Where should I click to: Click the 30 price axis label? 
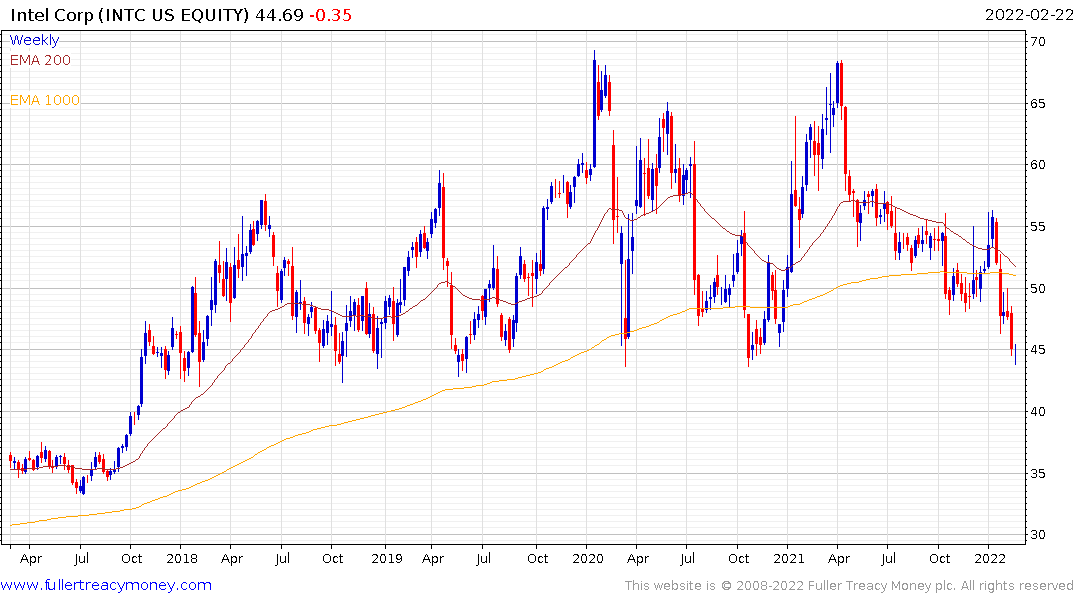[x=1038, y=534]
